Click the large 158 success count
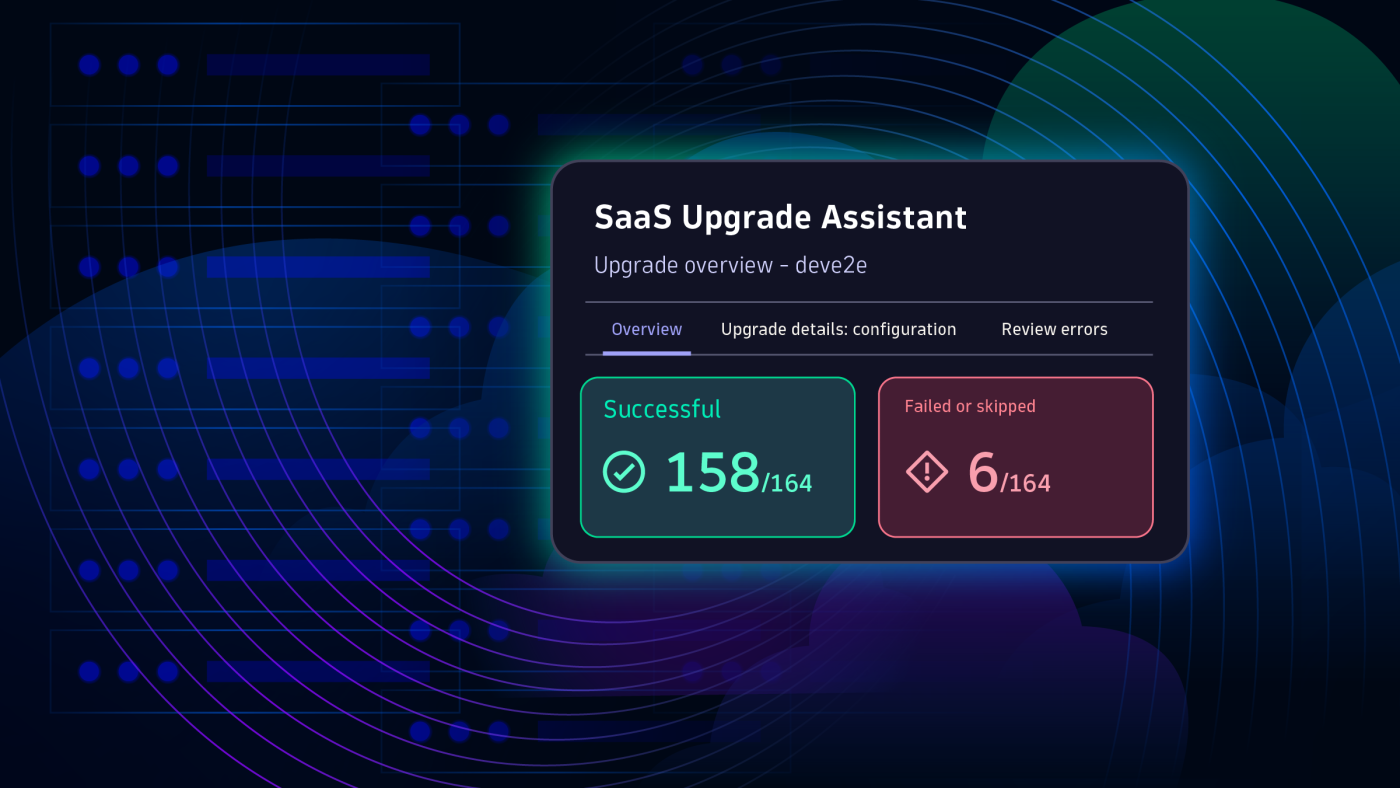This screenshot has height=788, width=1400. coord(712,472)
